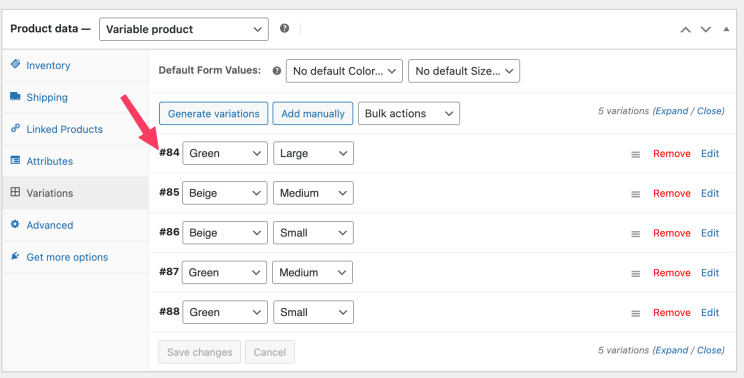The height and width of the screenshot is (378, 744).
Task: Click the Add manually button
Action: (313, 113)
